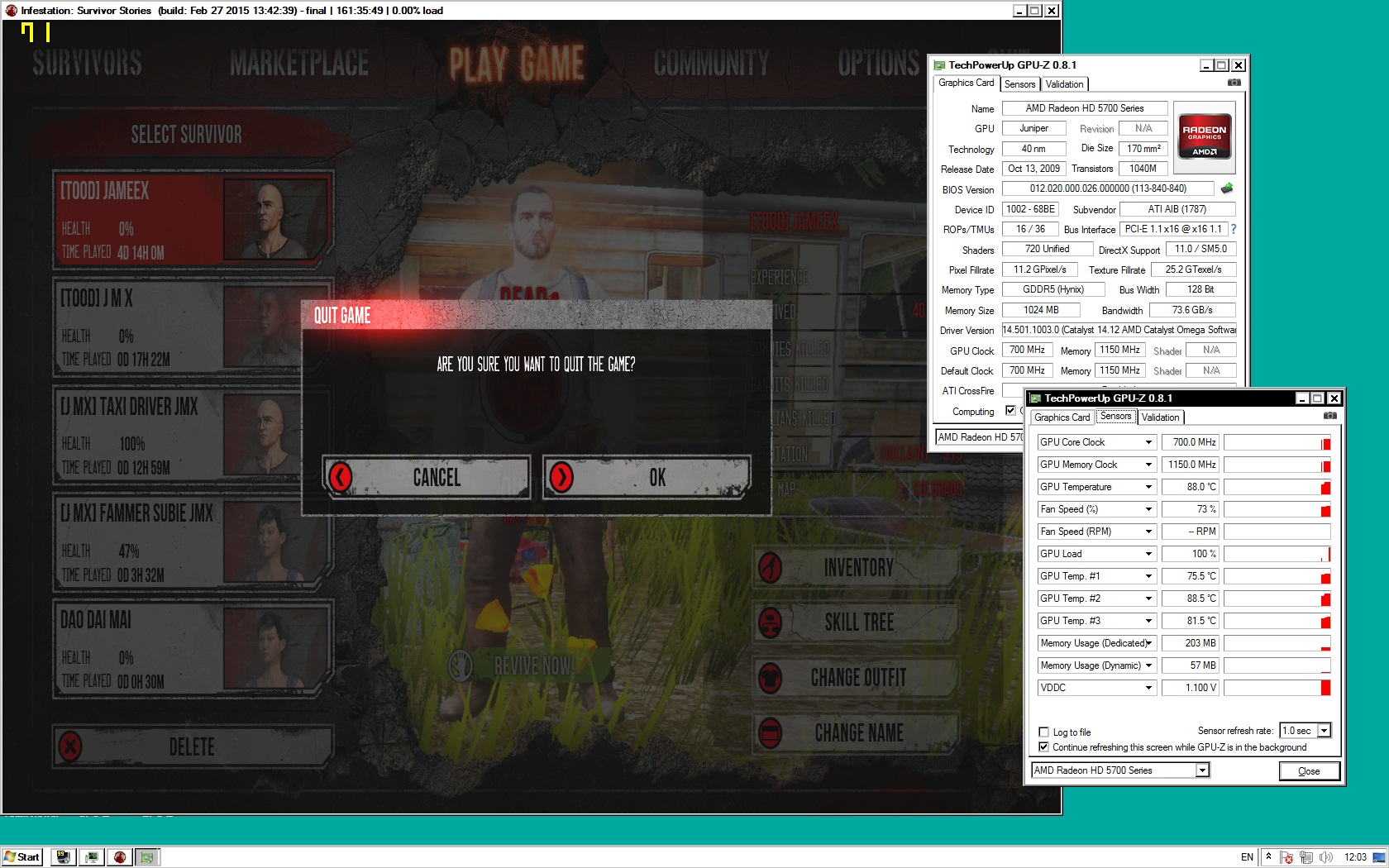1389x868 pixels.
Task: Open Validation tab in Sensors window
Action: click(1161, 417)
